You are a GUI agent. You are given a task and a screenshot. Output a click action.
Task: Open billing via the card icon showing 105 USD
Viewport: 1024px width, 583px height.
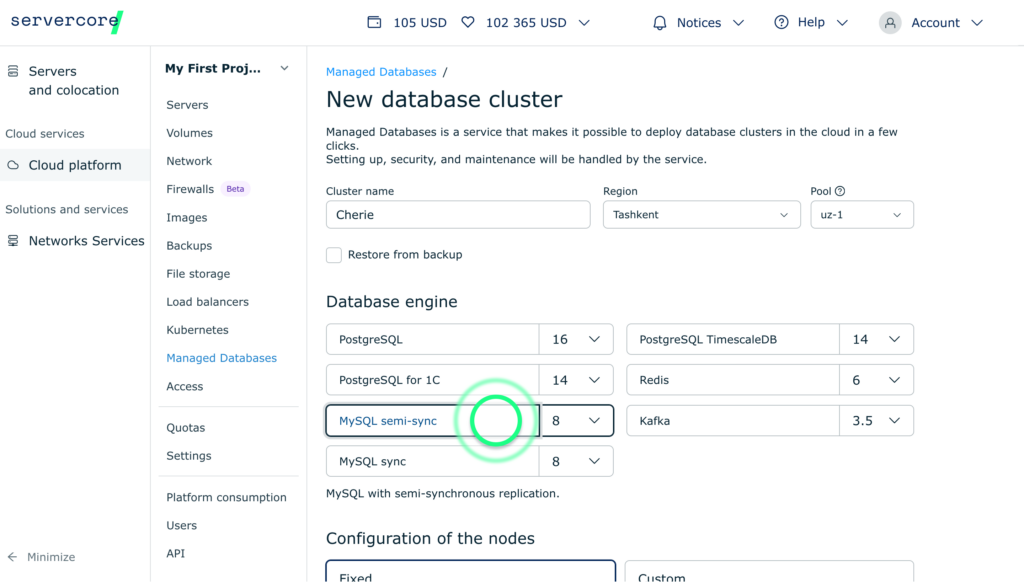(x=374, y=21)
